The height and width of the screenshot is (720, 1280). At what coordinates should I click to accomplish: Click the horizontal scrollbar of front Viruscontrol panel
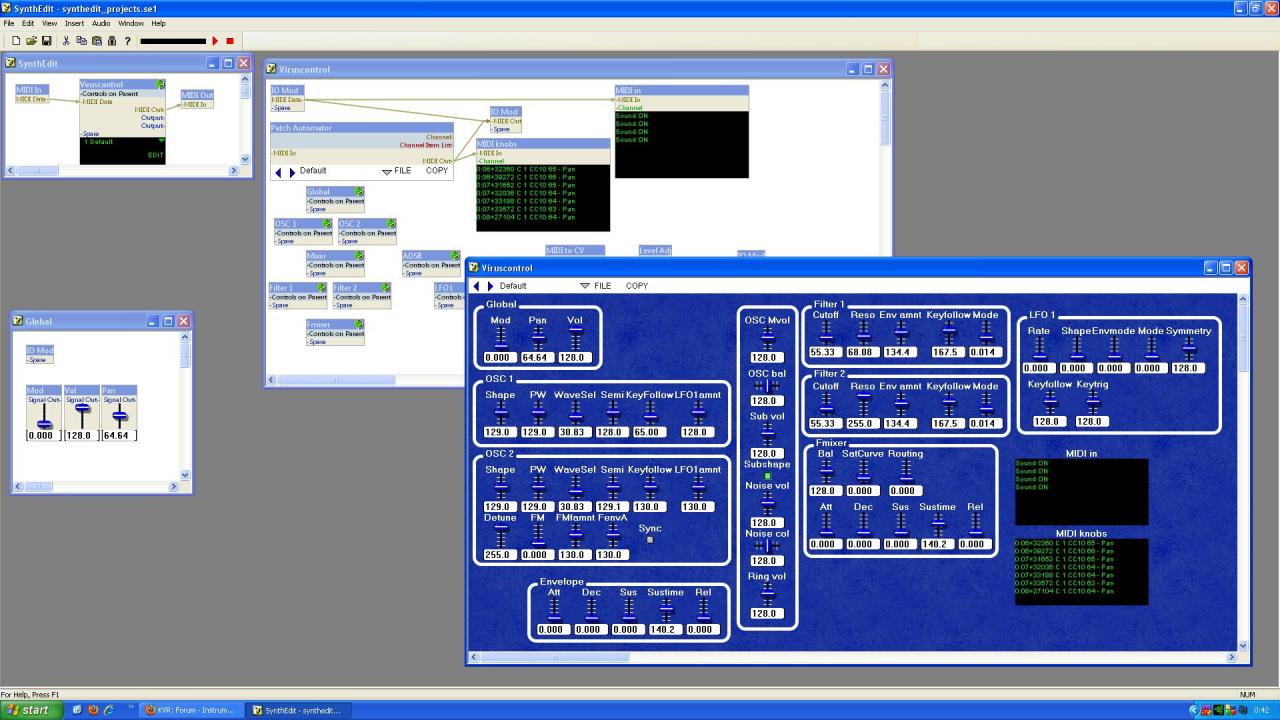[851, 658]
